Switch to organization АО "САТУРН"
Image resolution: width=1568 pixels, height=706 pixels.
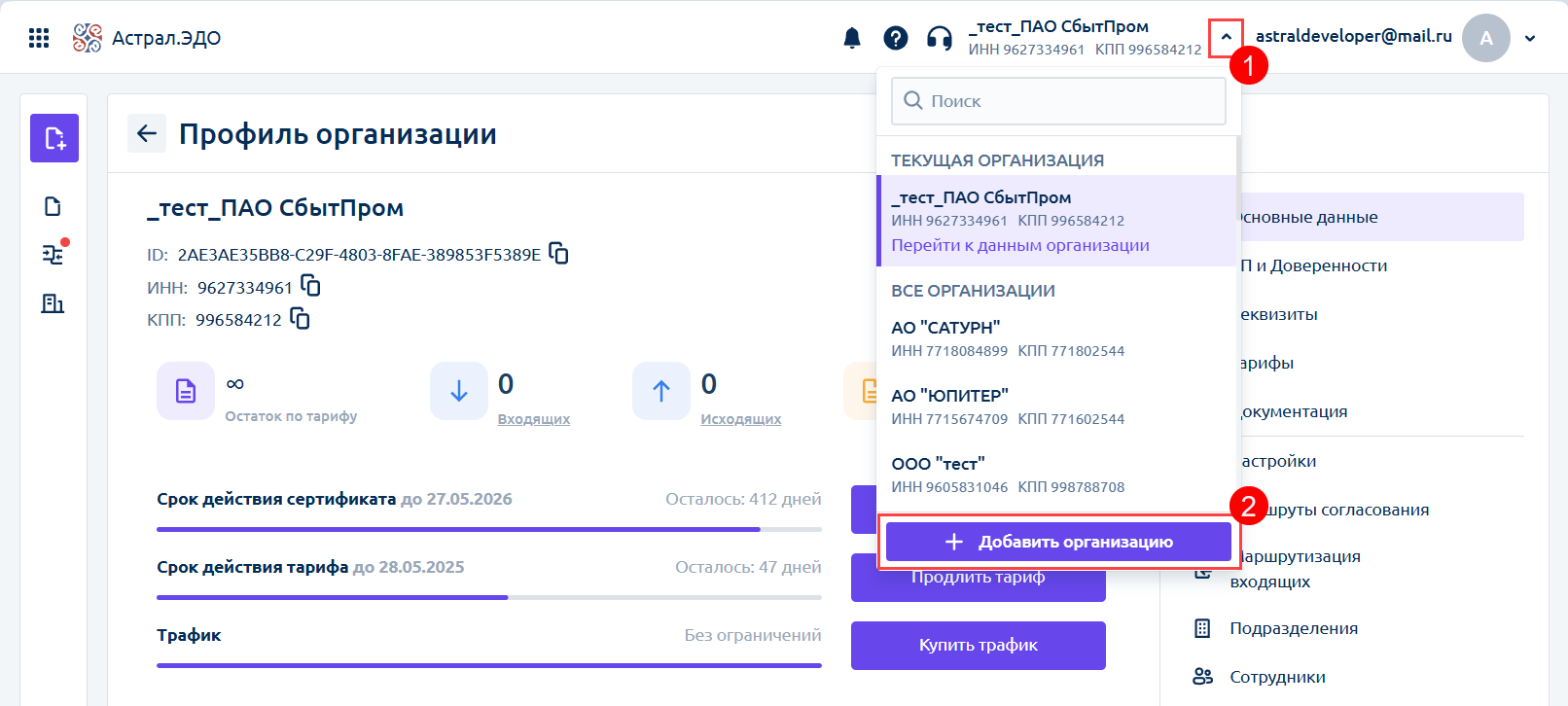pyautogui.click(x=1056, y=338)
